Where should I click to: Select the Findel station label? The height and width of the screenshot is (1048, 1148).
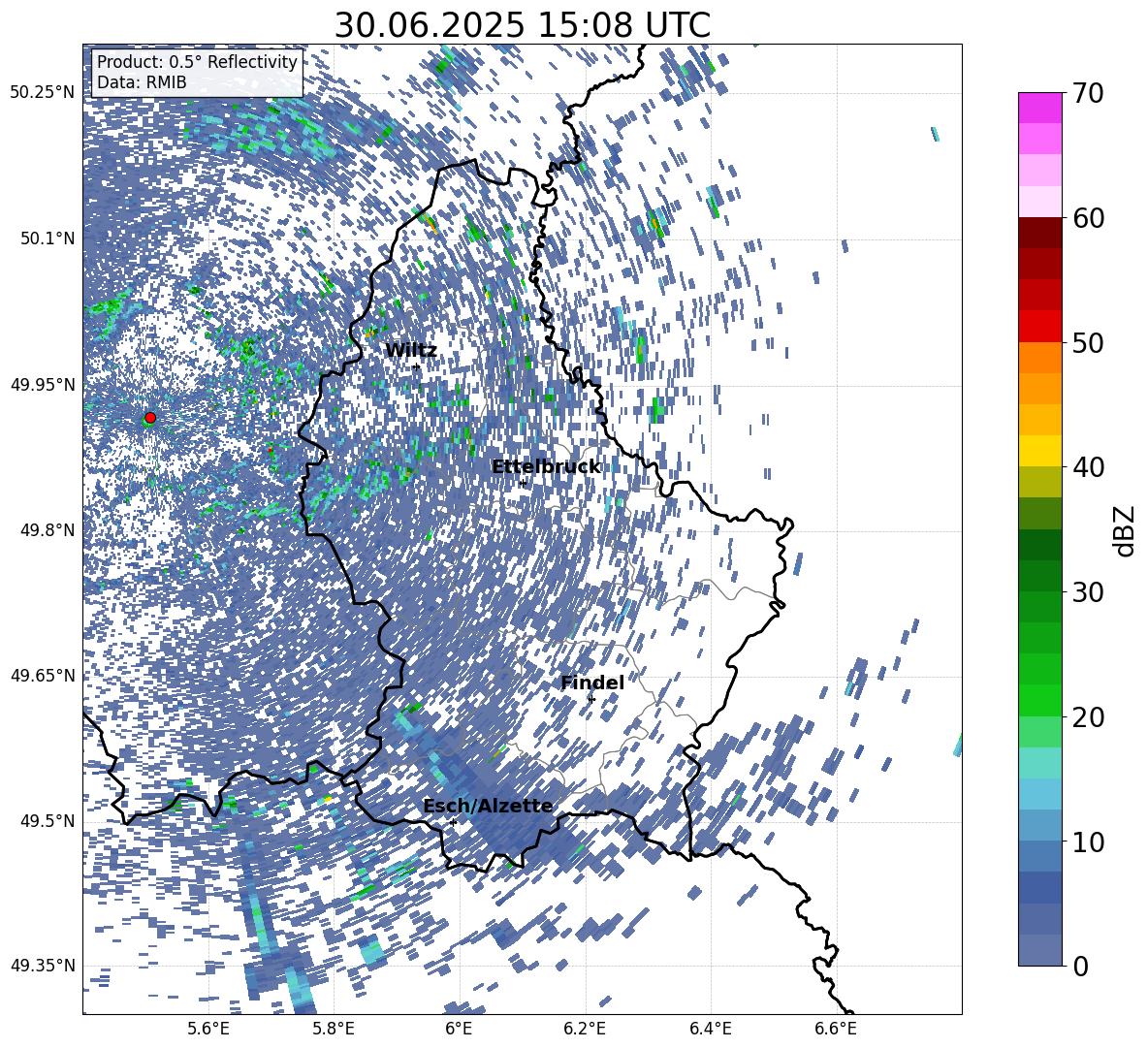[592, 683]
